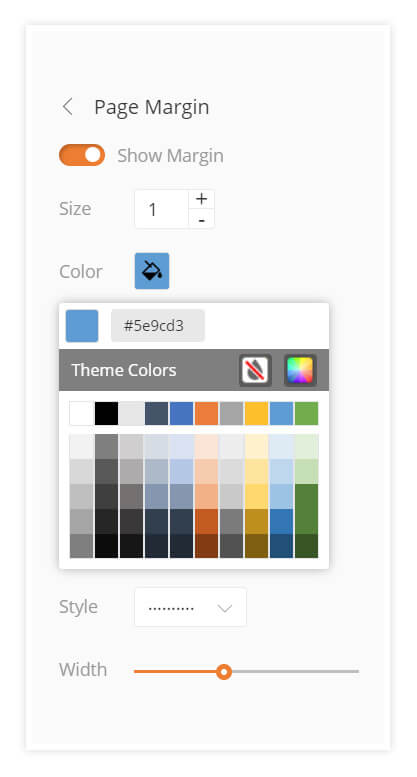Increase margin size with the plus button

(201, 199)
